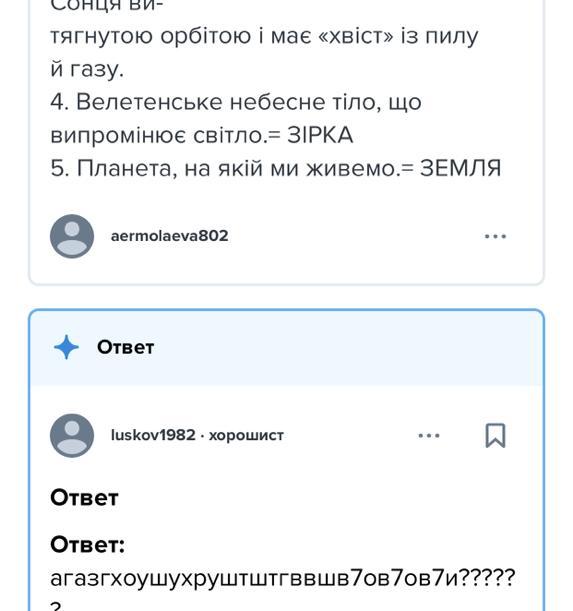Select the gibberish answer text агазгхоушух
This screenshot has width=573, height=611.
point(283,578)
